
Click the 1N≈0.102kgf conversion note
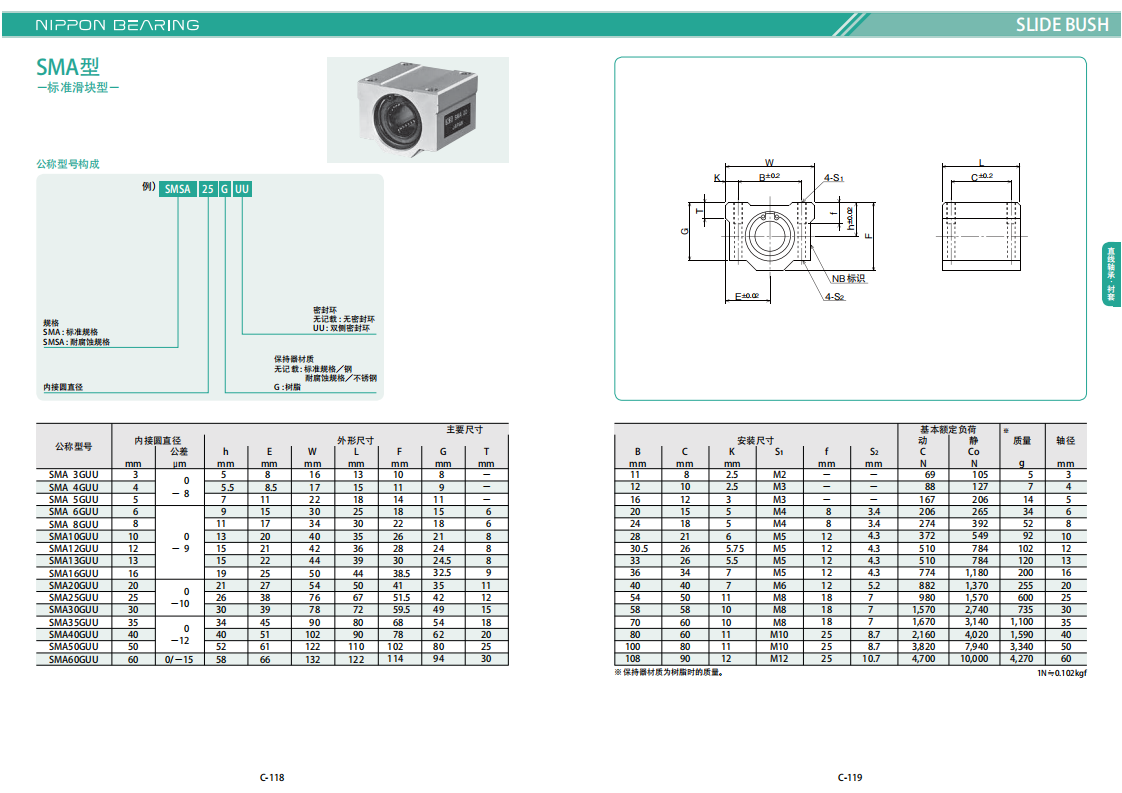pyautogui.click(x=1062, y=673)
